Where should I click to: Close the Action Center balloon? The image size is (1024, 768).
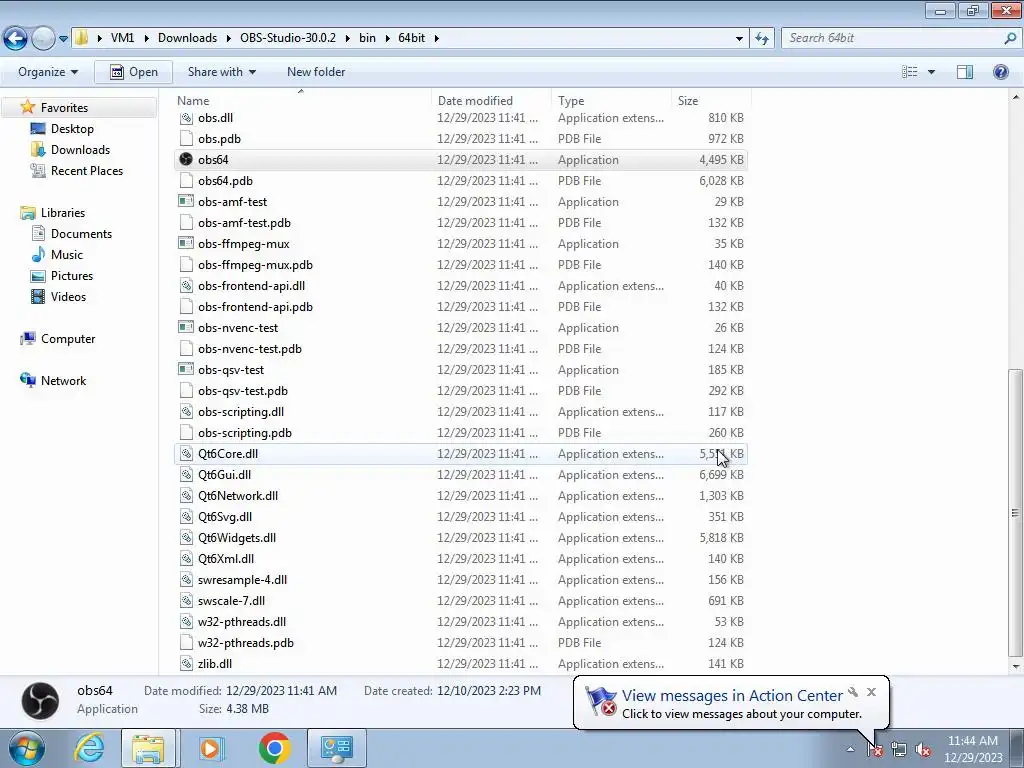[x=871, y=692]
